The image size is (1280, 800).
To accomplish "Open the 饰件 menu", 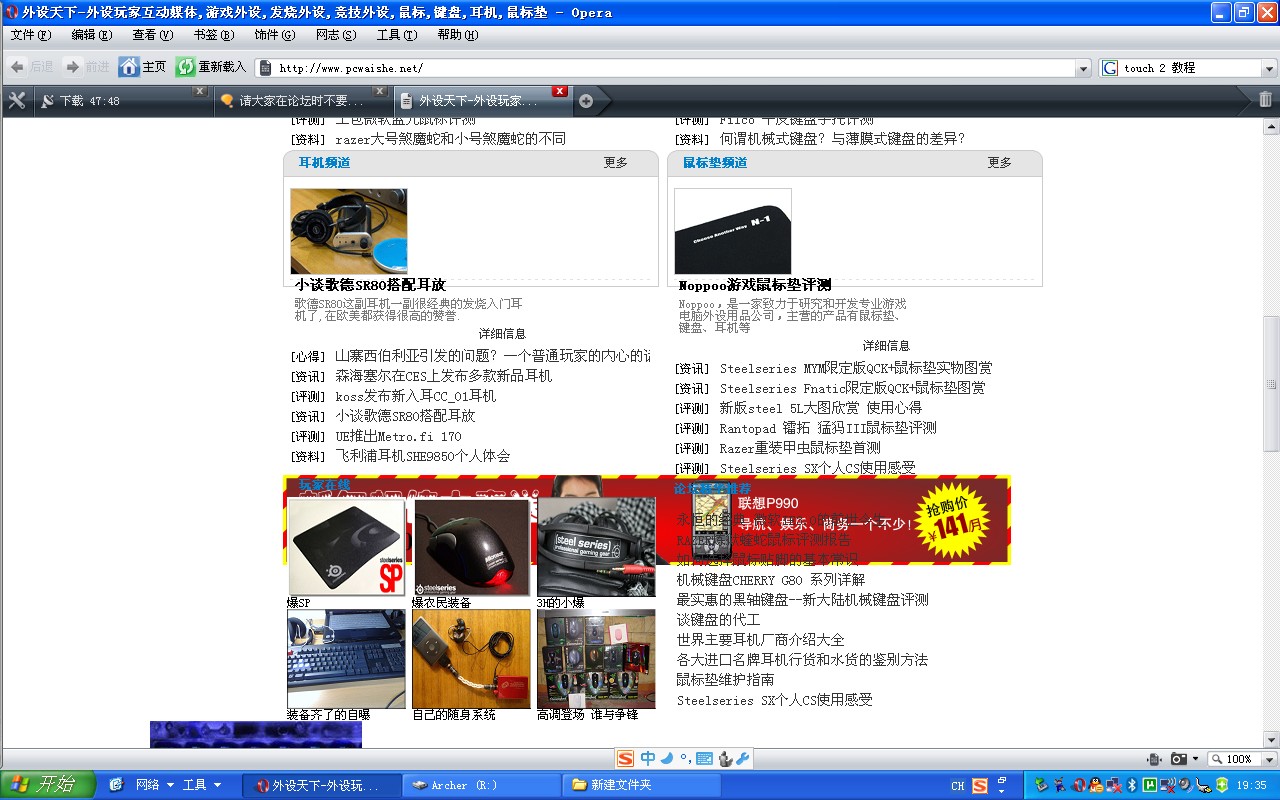I will (x=274, y=35).
